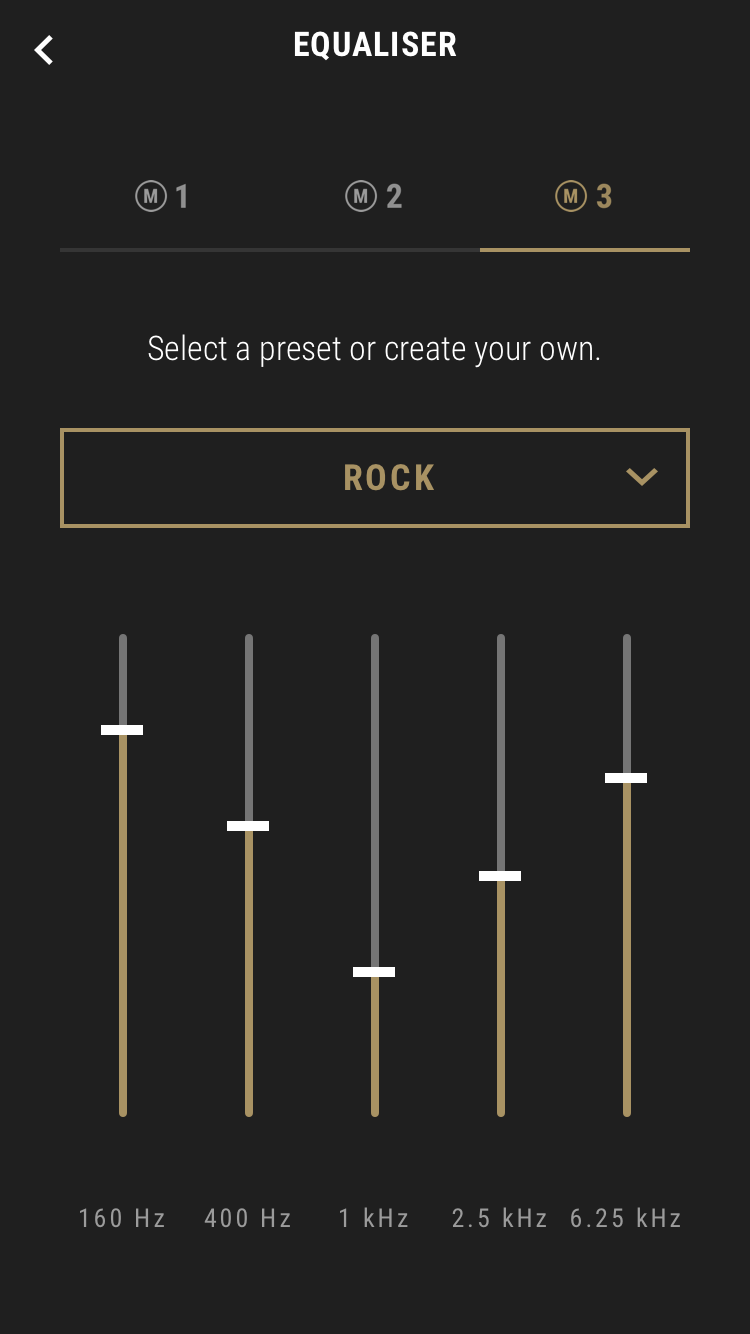This screenshot has height=1334, width=750.
Task: Click the 400 Hz frequency label
Action: pyautogui.click(x=248, y=1218)
